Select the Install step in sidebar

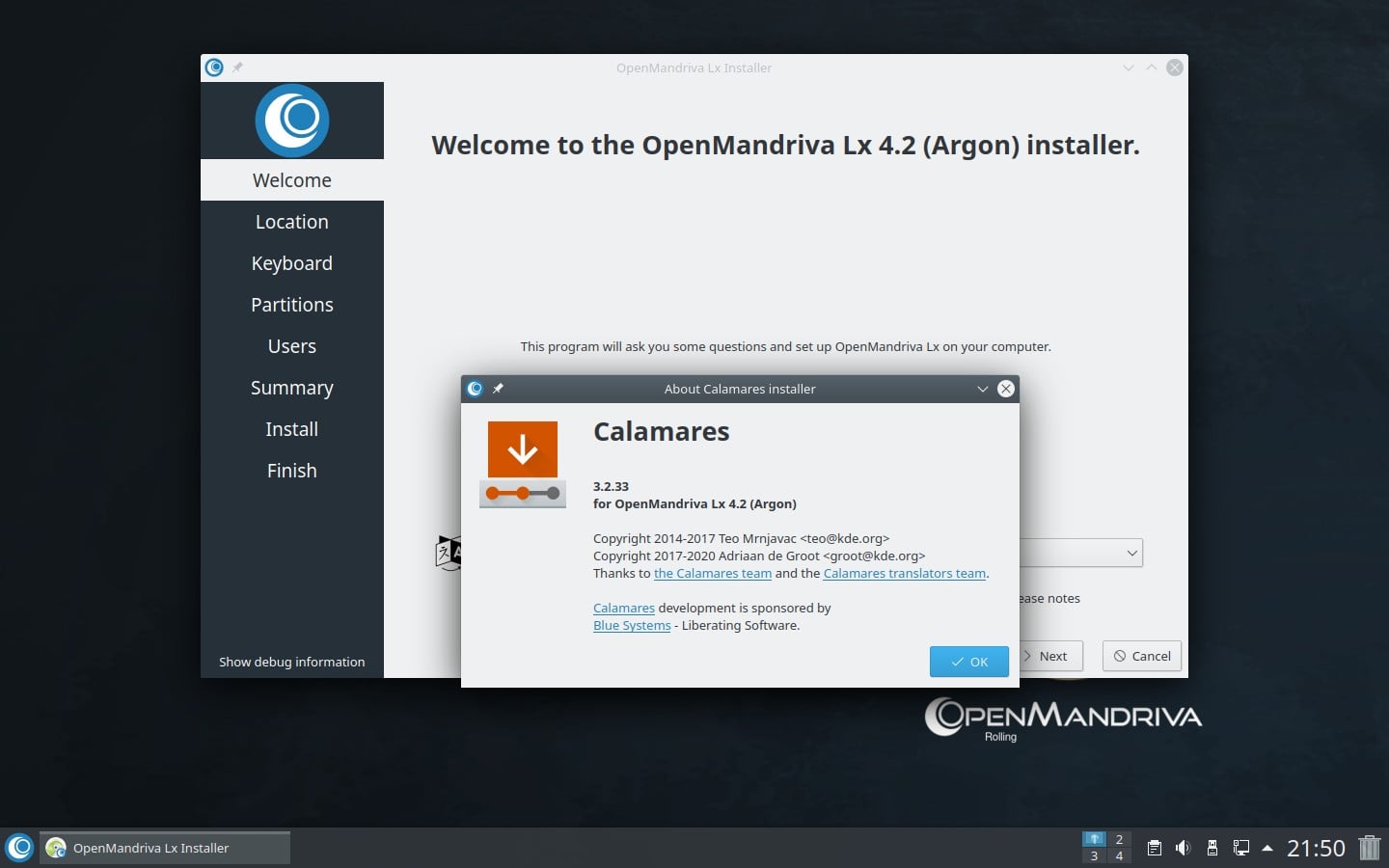click(292, 429)
